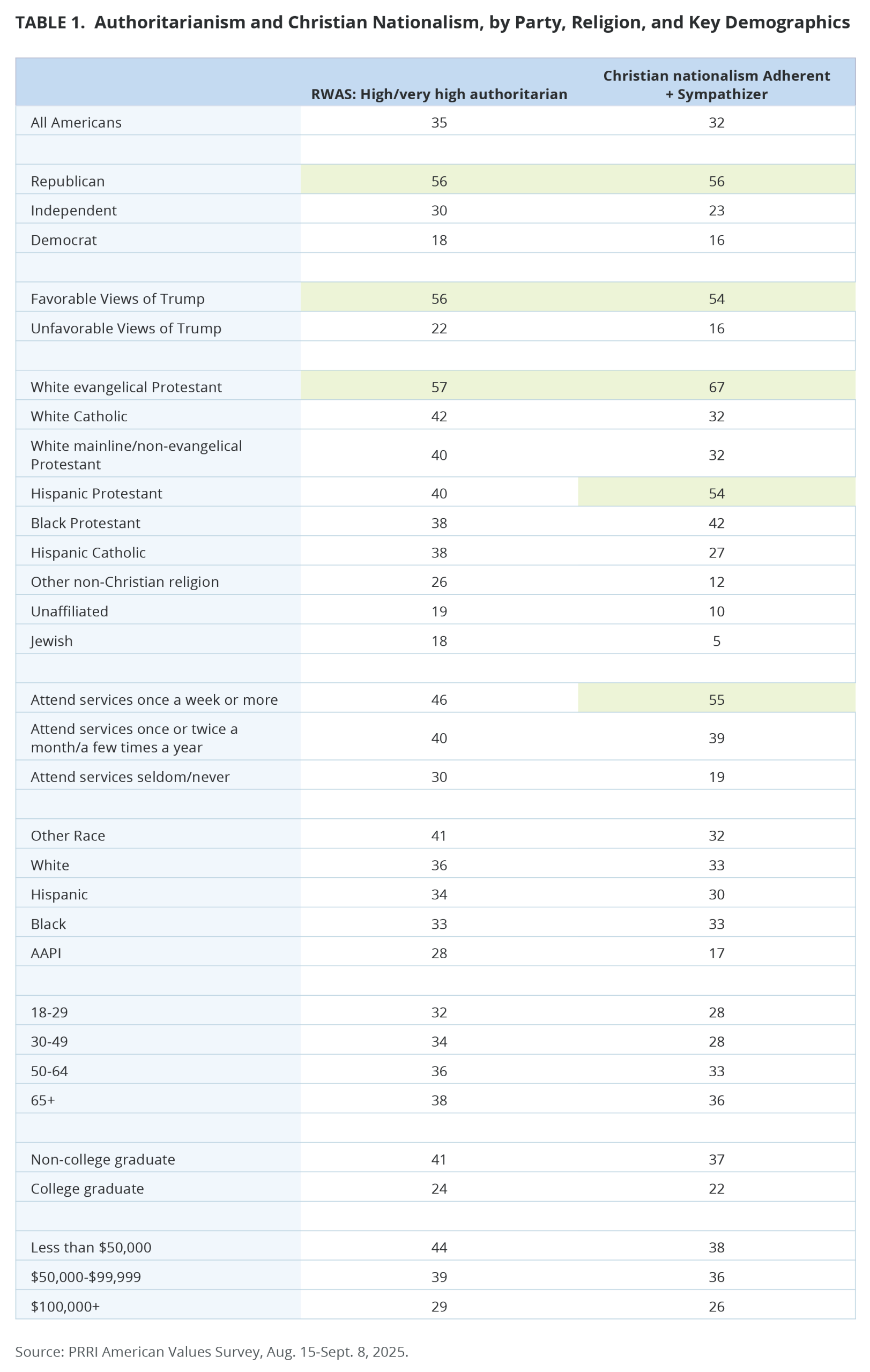Screen dimensions: 870x1372
Task: Click the RWAS authoritarian column header
Action: [438, 94]
